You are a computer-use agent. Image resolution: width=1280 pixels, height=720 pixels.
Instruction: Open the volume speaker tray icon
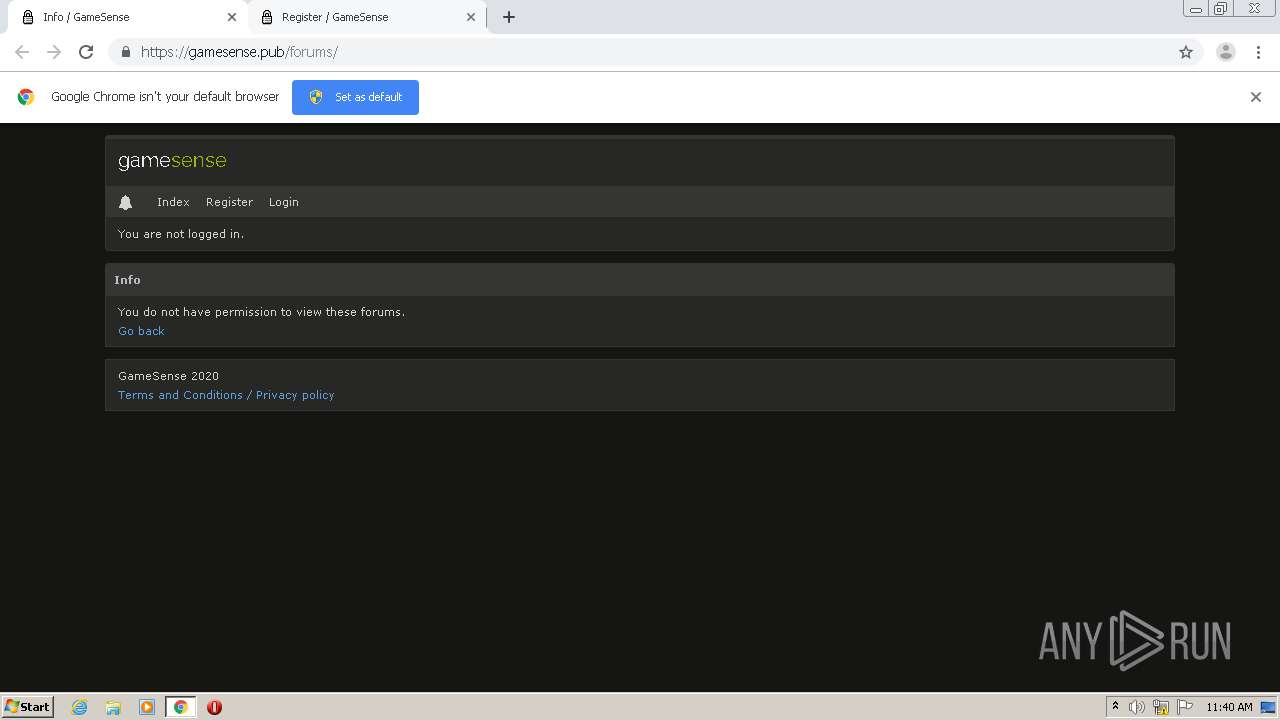click(1137, 707)
